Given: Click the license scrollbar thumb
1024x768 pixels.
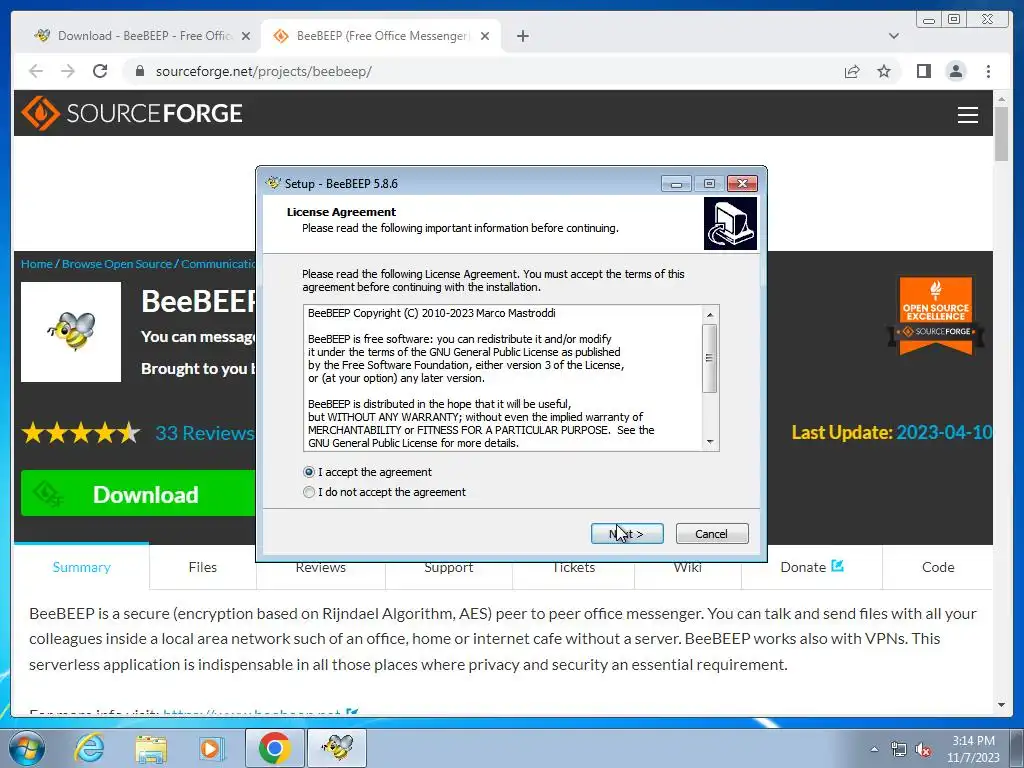Looking at the screenshot, I should click(x=710, y=358).
